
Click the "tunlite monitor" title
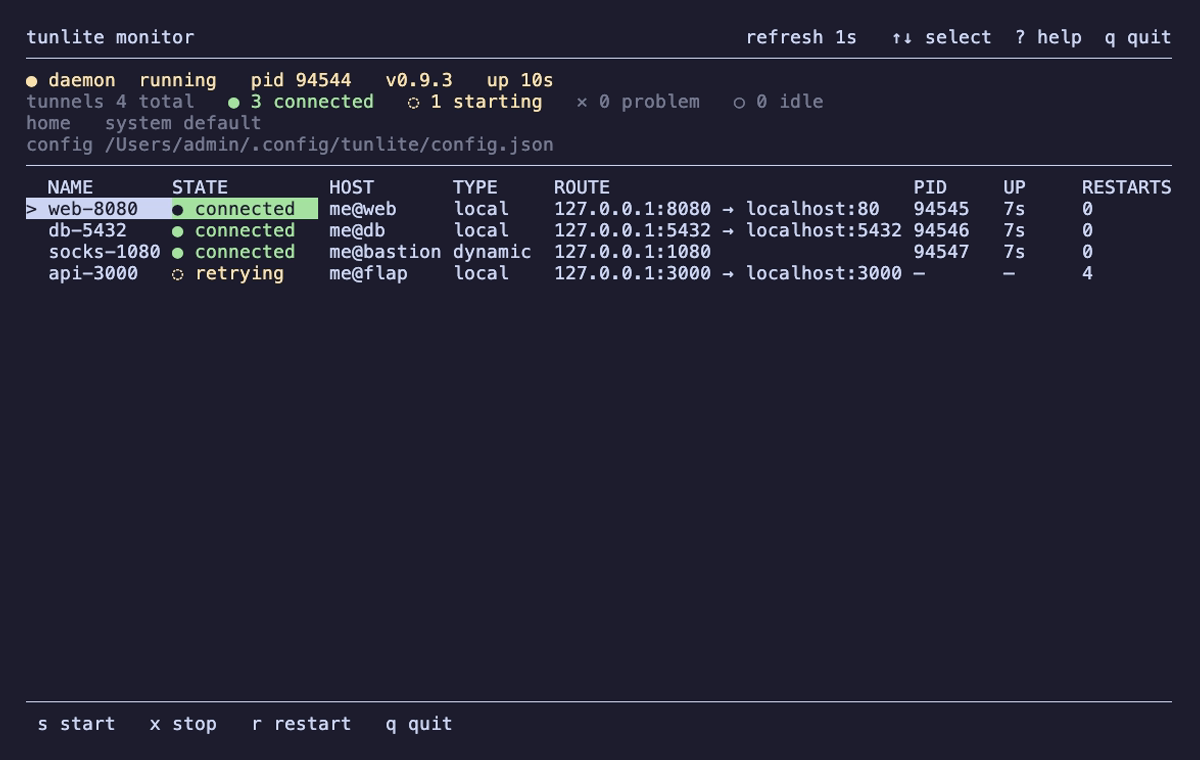tap(110, 38)
